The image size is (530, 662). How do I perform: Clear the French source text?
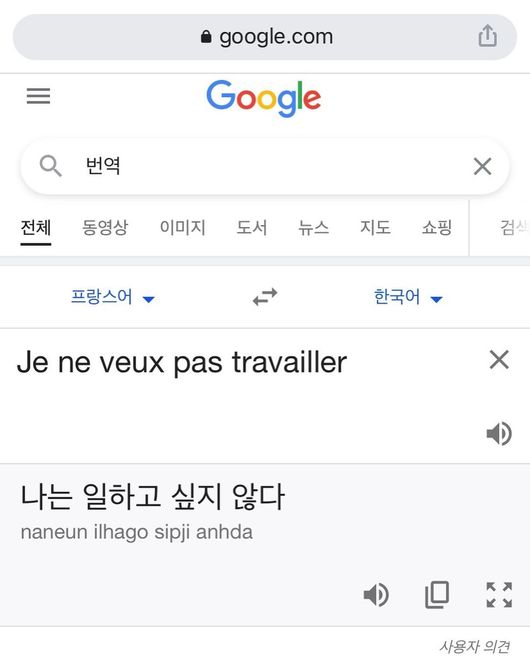coord(499,360)
